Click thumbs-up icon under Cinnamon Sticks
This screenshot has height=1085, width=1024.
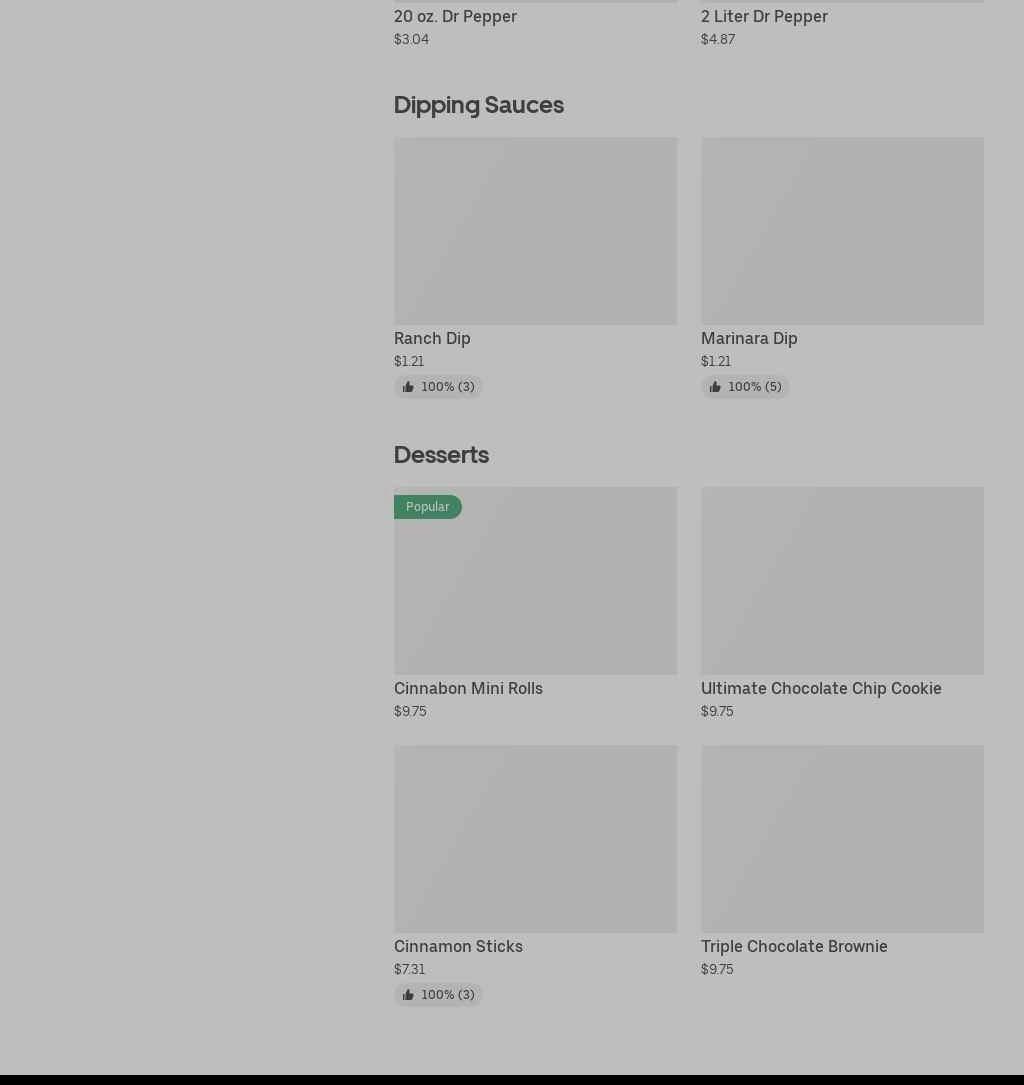tap(408, 995)
